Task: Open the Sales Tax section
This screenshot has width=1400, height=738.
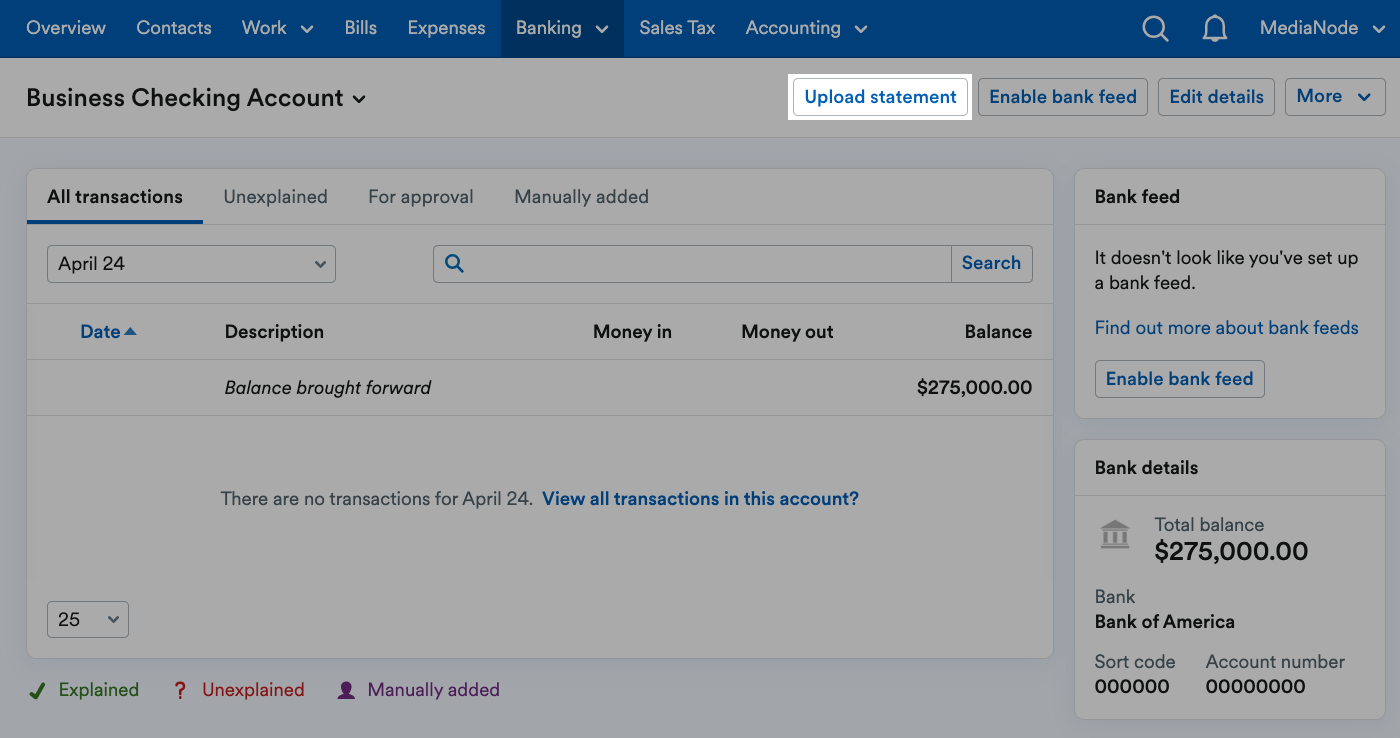Action: coord(677,28)
